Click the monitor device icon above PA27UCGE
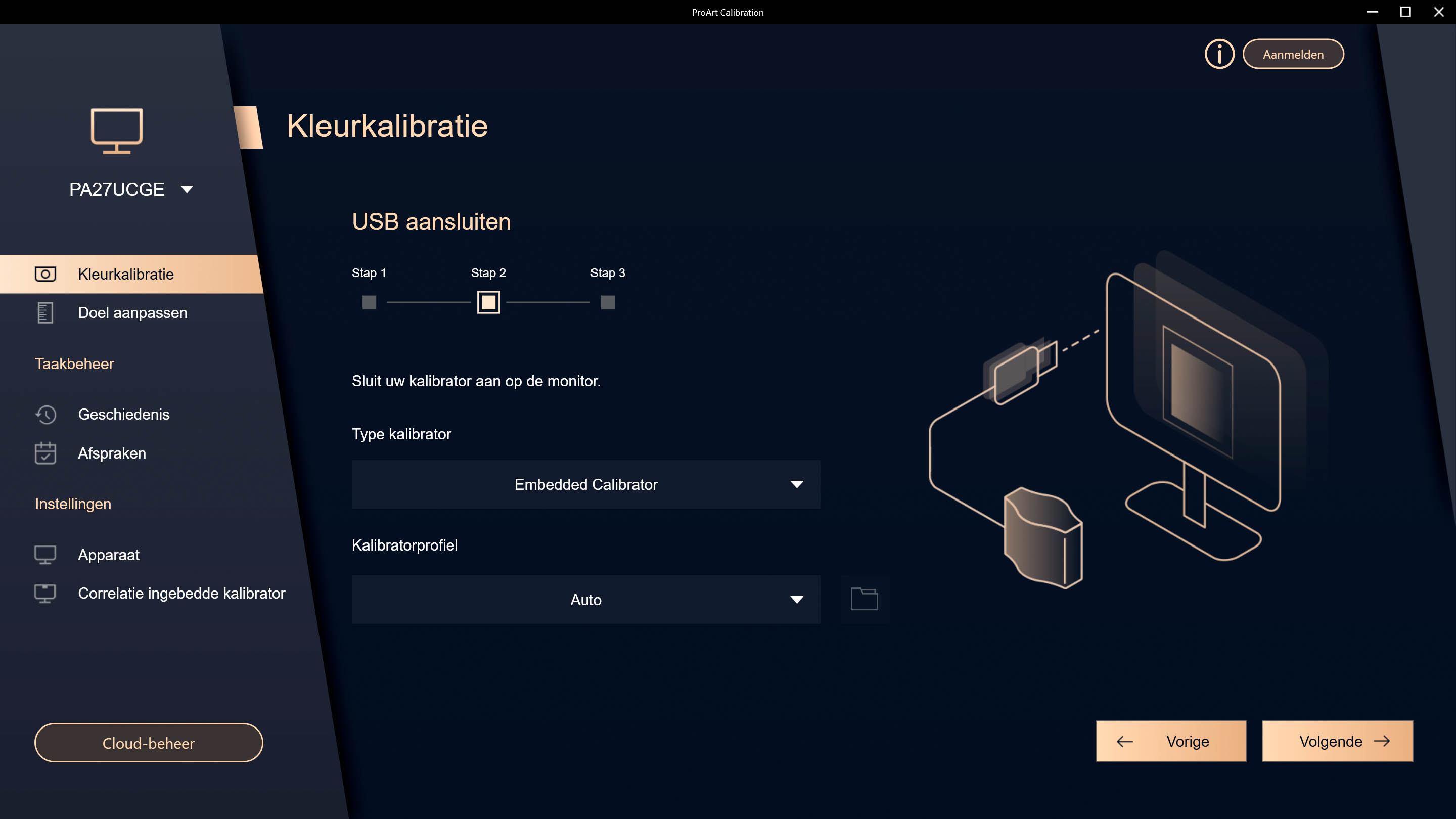Image resolution: width=1456 pixels, height=819 pixels. [x=116, y=130]
